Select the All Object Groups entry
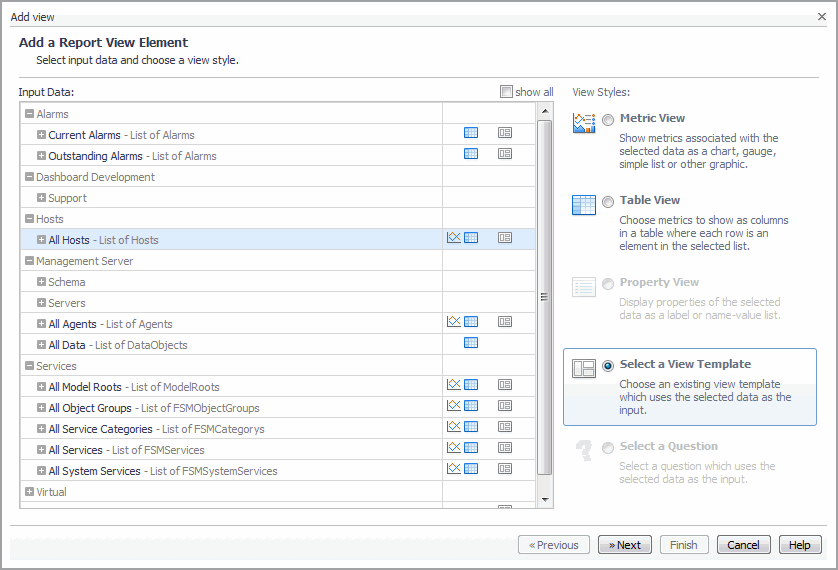Screen dimensions: 838x570 (90, 408)
